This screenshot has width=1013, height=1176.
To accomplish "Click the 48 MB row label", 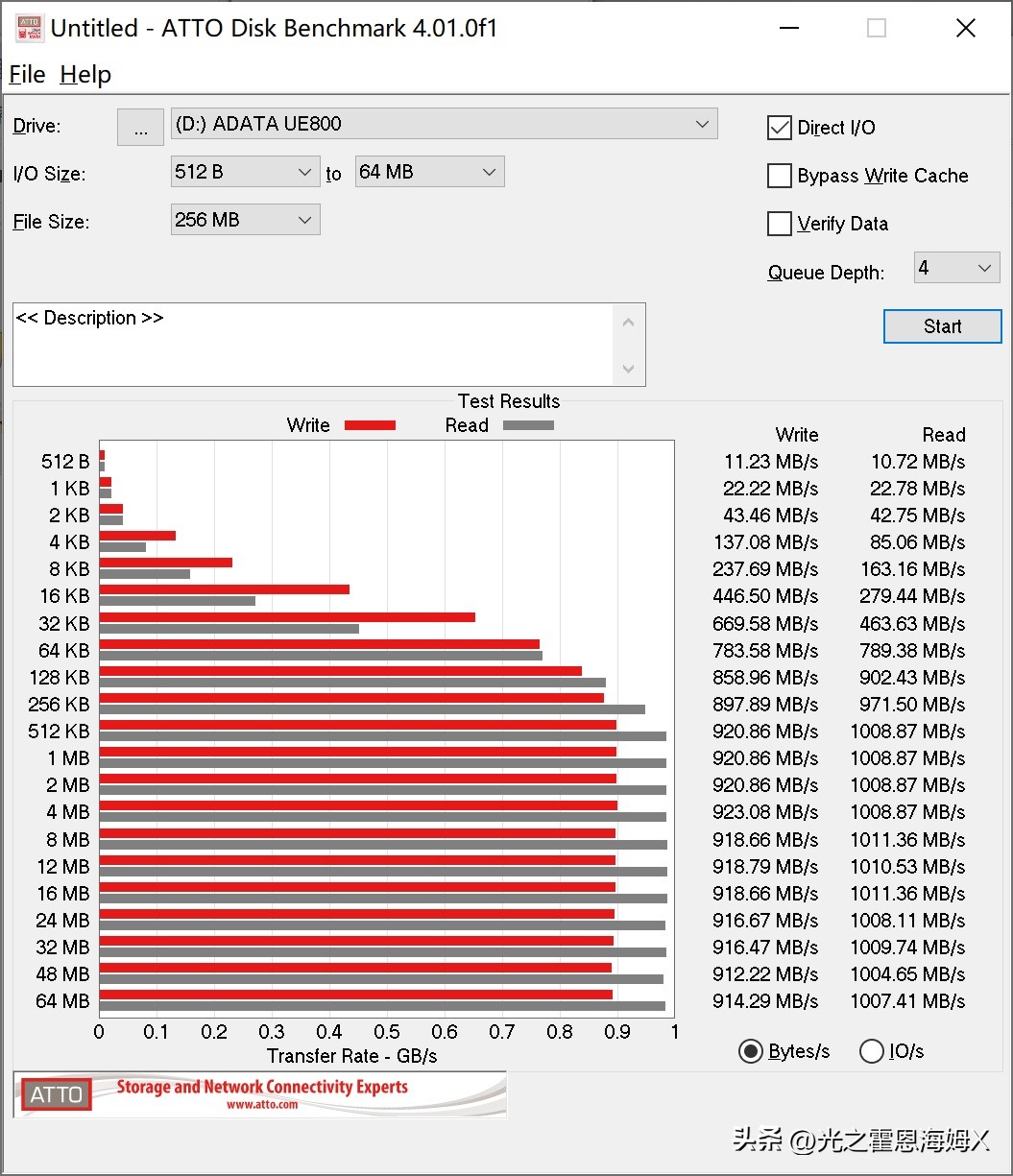I will (63, 974).
